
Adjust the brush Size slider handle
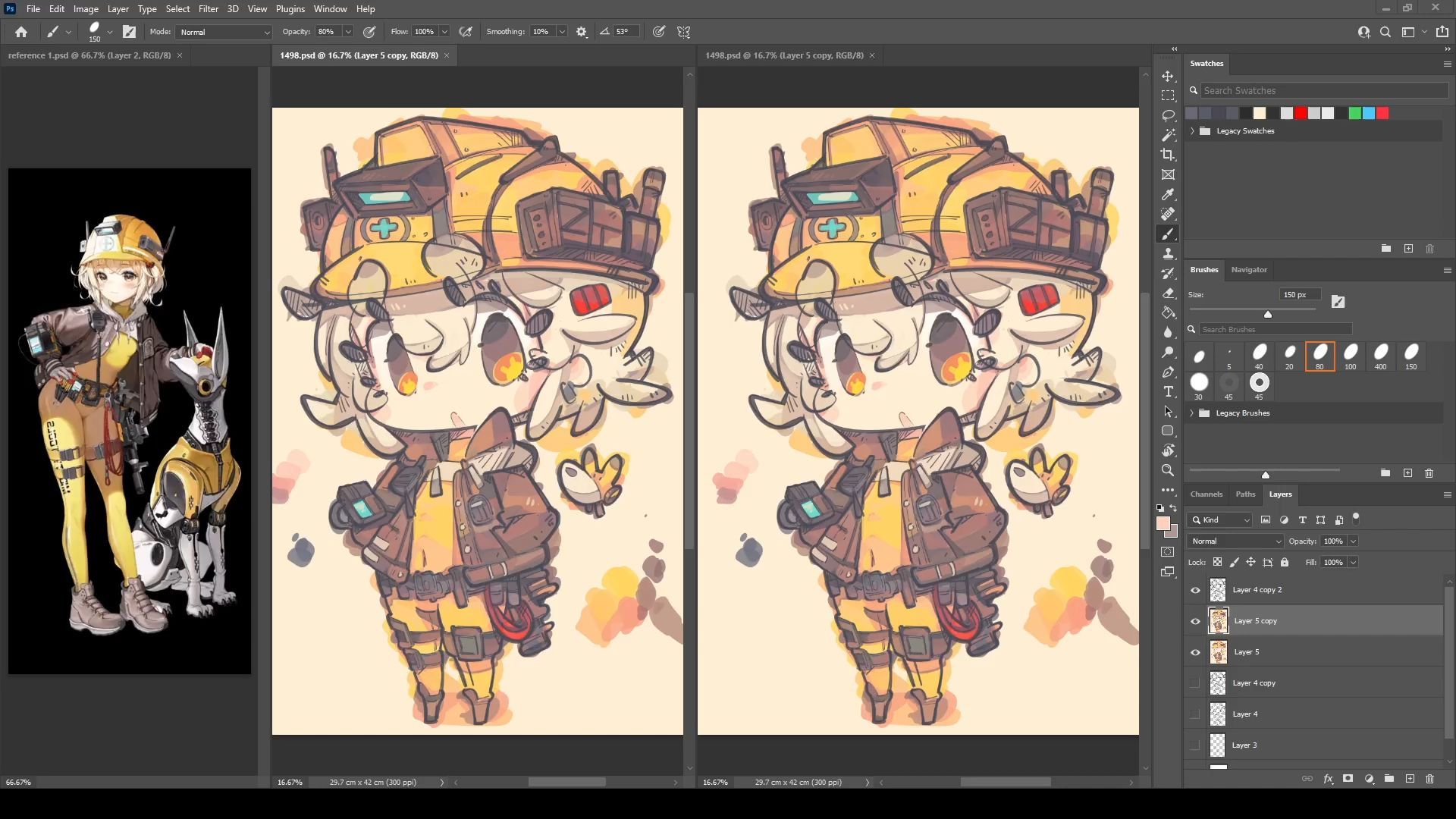(1268, 314)
